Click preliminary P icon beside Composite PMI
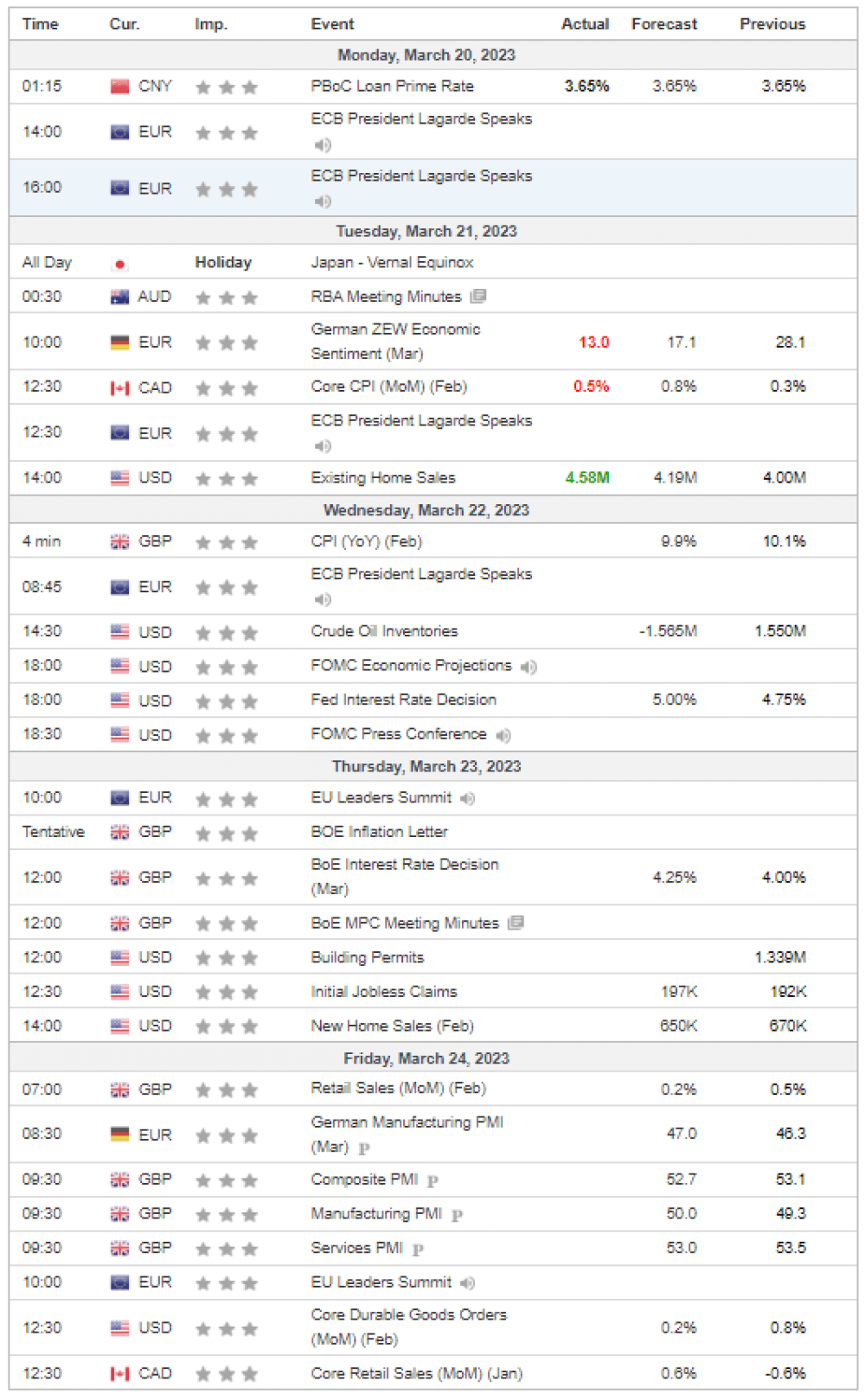865x1400 pixels. tap(432, 1180)
